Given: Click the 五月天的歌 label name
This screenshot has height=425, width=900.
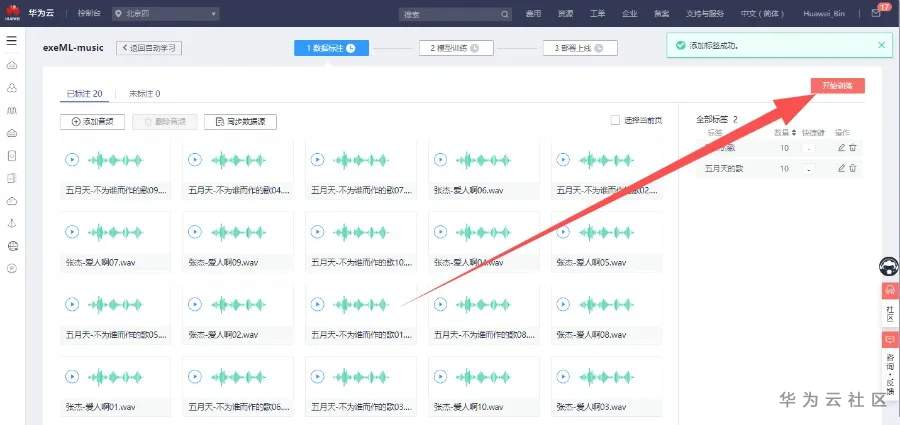Looking at the screenshot, I should pos(723,169).
